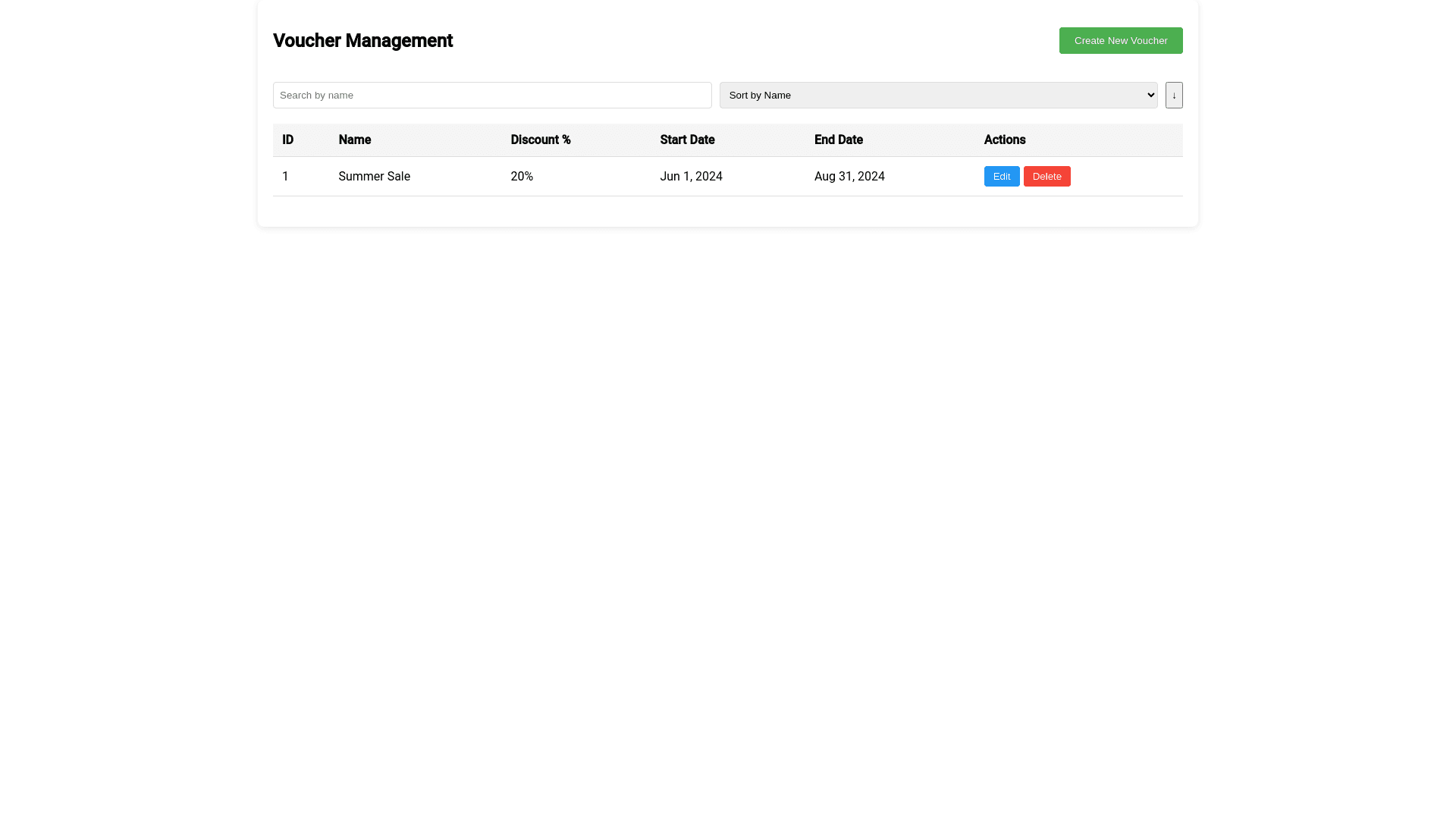
Task: Click the Name column header
Action: pyautogui.click(x=354, y=140)
